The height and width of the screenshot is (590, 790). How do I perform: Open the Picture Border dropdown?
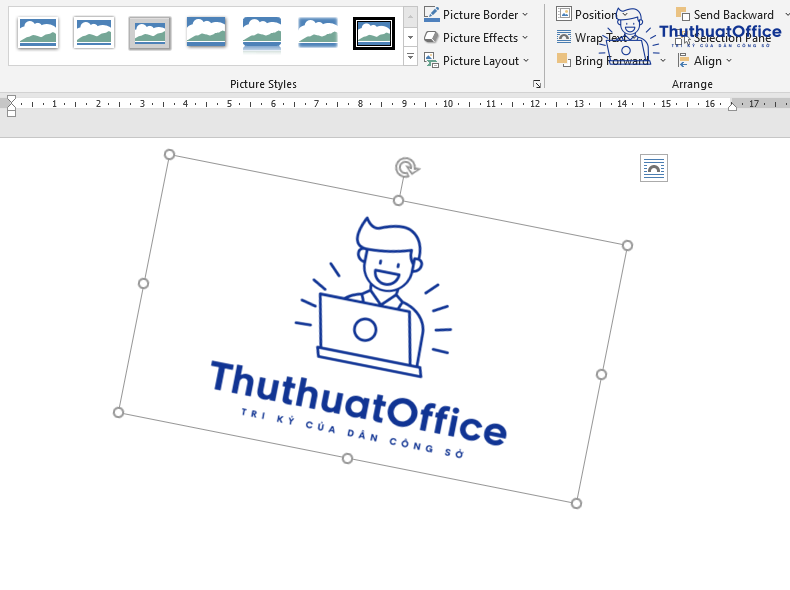click(x=475, y=15)
